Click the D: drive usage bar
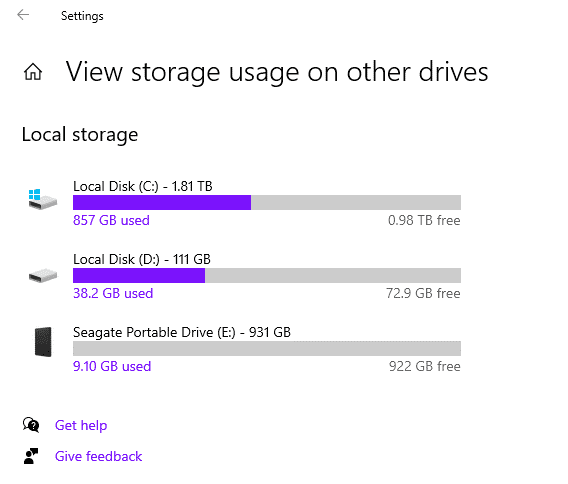568x484 pixels. [267, 276]
